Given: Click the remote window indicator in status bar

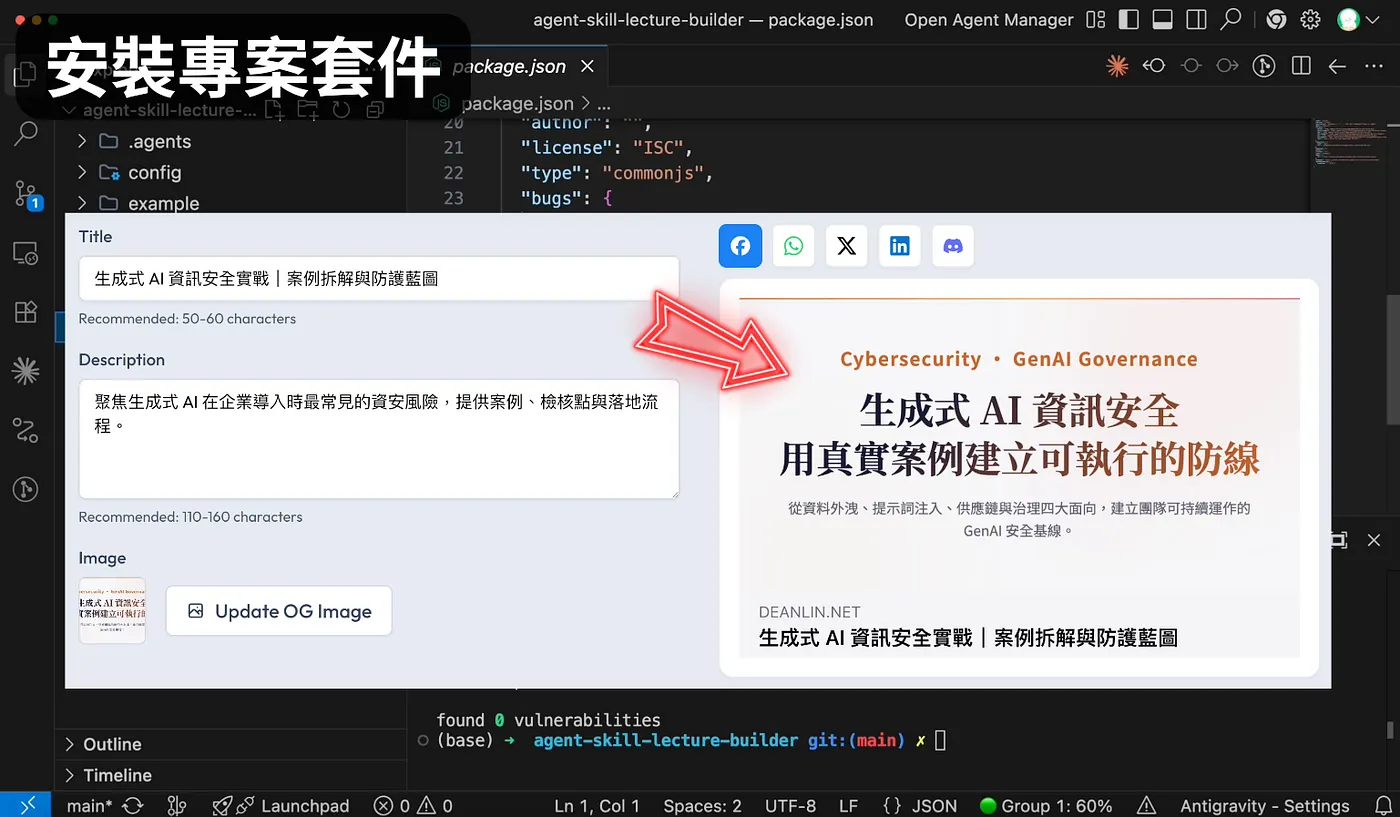Looking at the screenshot, I should (25, 804).
